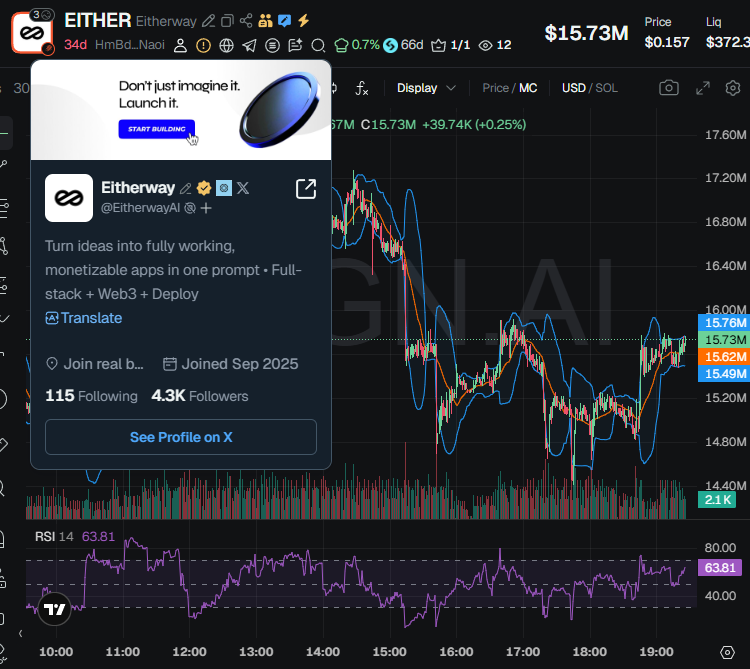Set chart currency to USD
This screenshot has height=669, width=750.
coord(574,88)
